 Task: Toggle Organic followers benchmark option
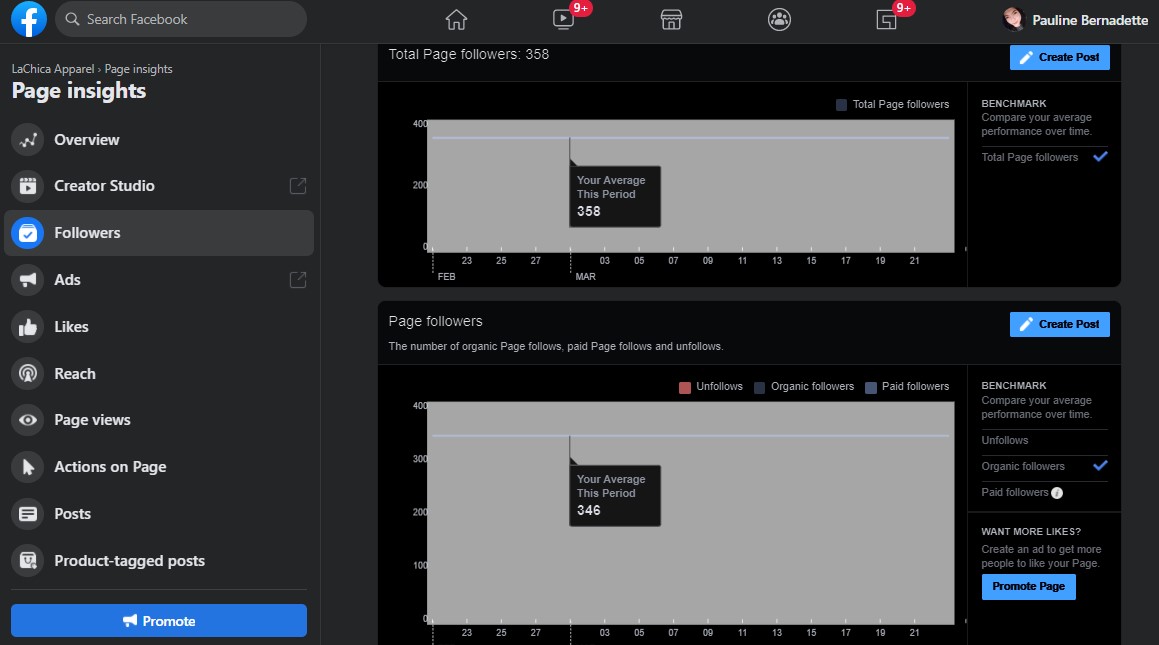click(1044, 466)
